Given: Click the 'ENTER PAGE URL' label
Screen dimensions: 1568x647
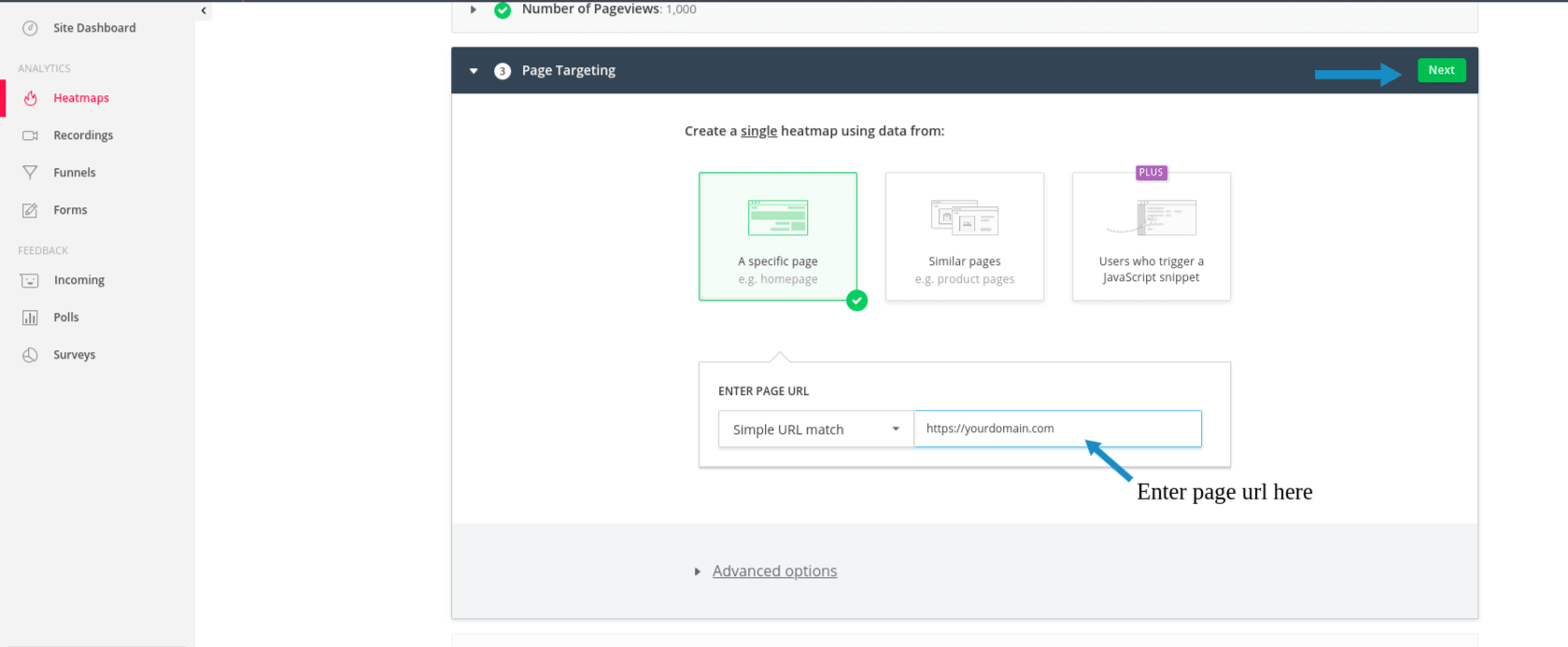Looking at the screenshot, I should pos(763,391).
